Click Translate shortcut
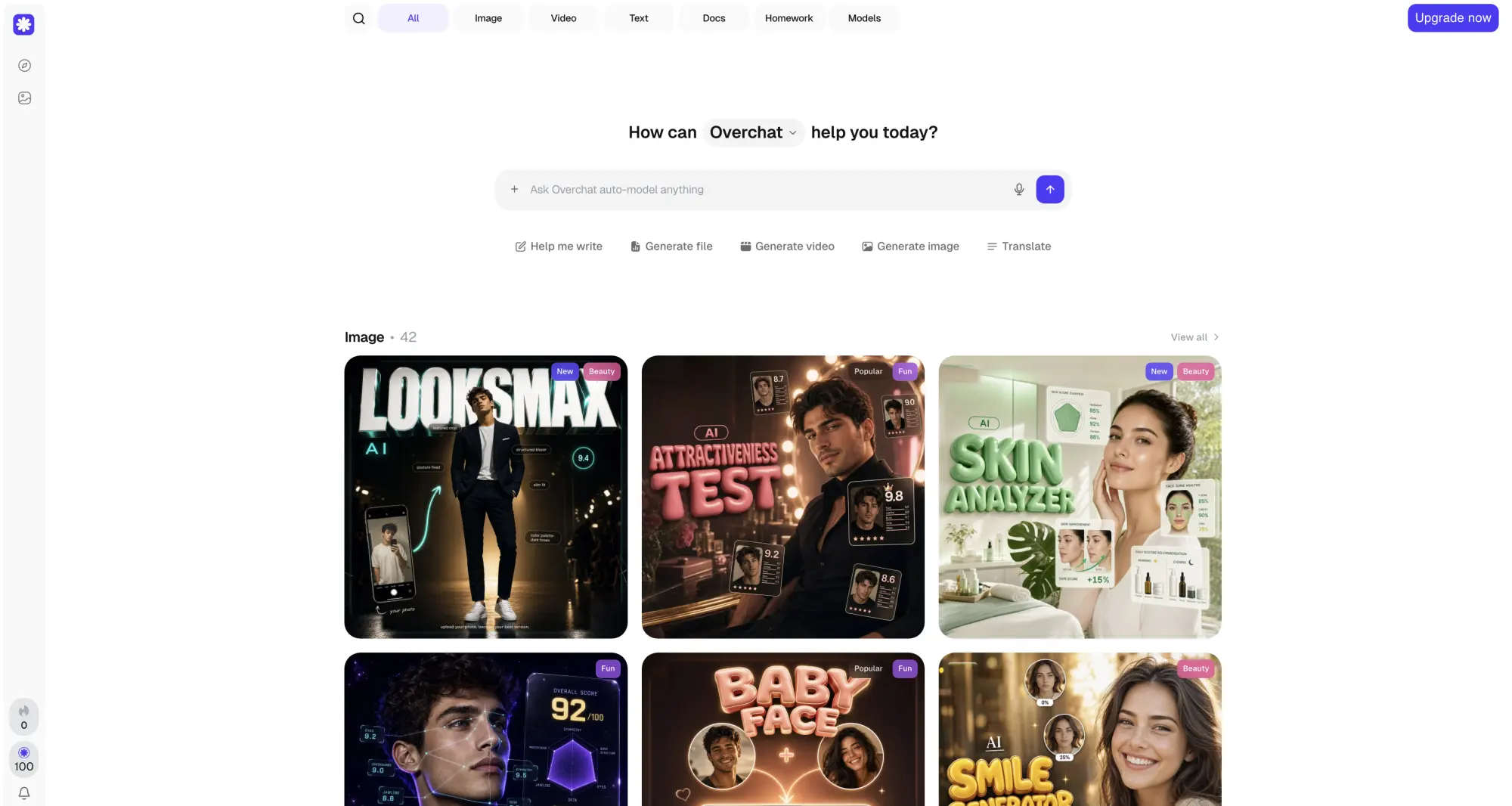 point(1018,246)
